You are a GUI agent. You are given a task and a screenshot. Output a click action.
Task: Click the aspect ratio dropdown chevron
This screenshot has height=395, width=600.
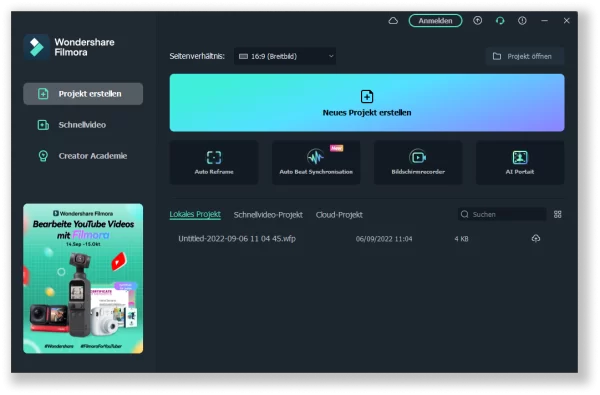(x=331, y=56)
